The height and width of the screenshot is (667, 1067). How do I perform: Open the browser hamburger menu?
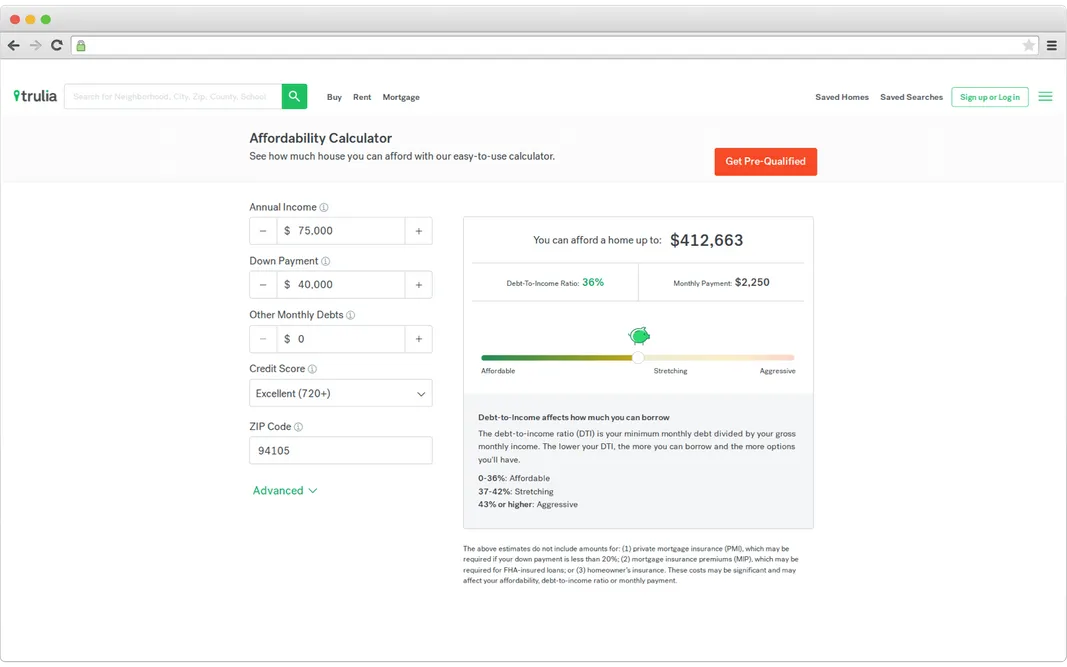[x=1052, y=46]
